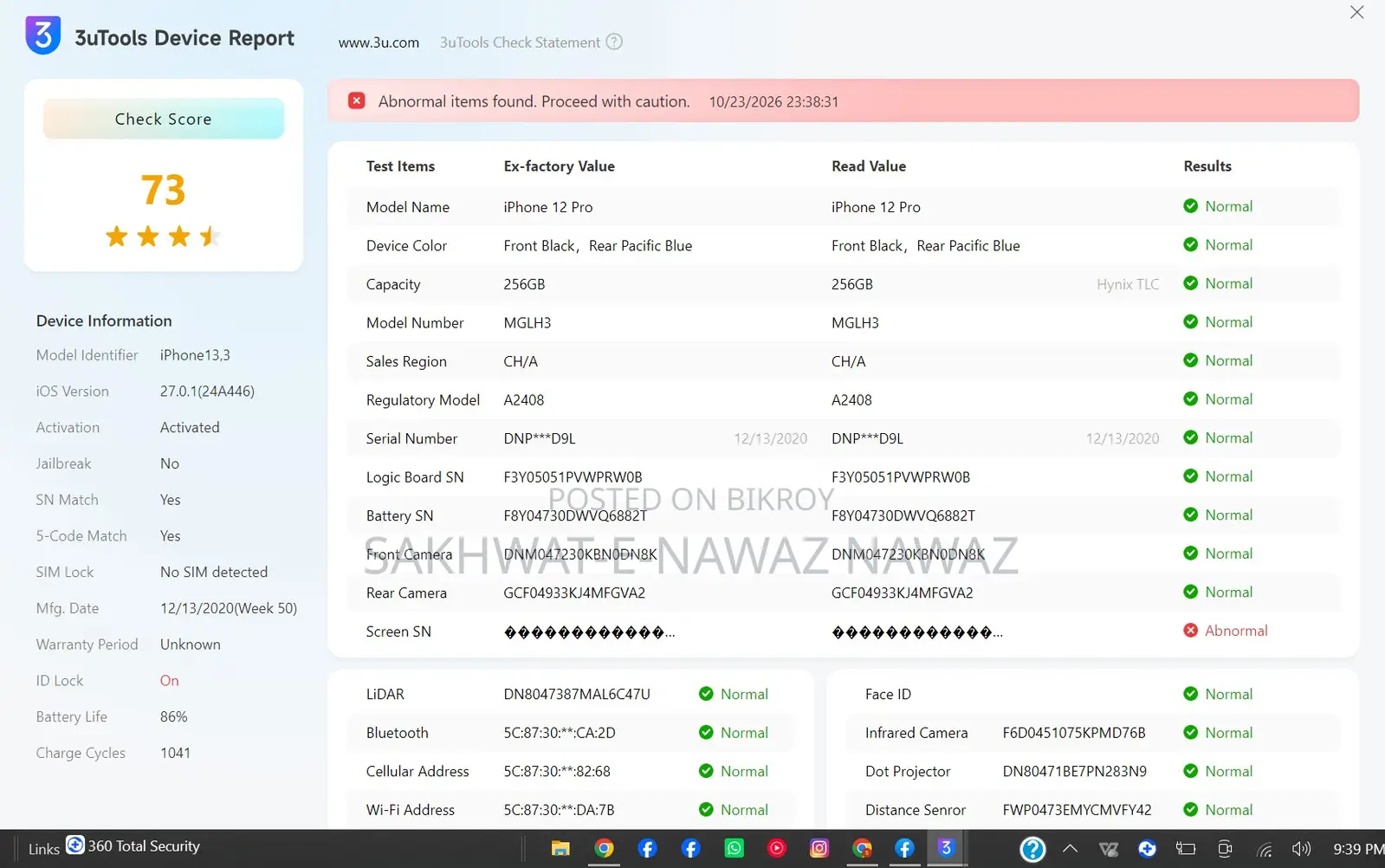Open the www.3u.com link
1385x868 pixels.
[379, 42]
